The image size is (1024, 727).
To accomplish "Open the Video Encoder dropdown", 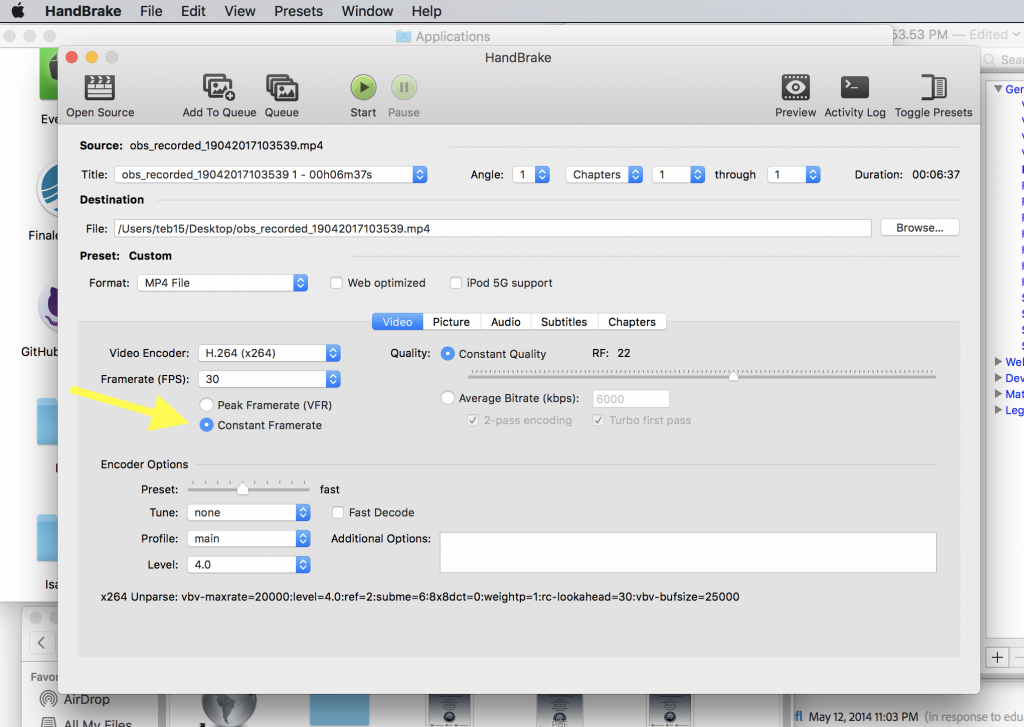I will tap(269, 353).
